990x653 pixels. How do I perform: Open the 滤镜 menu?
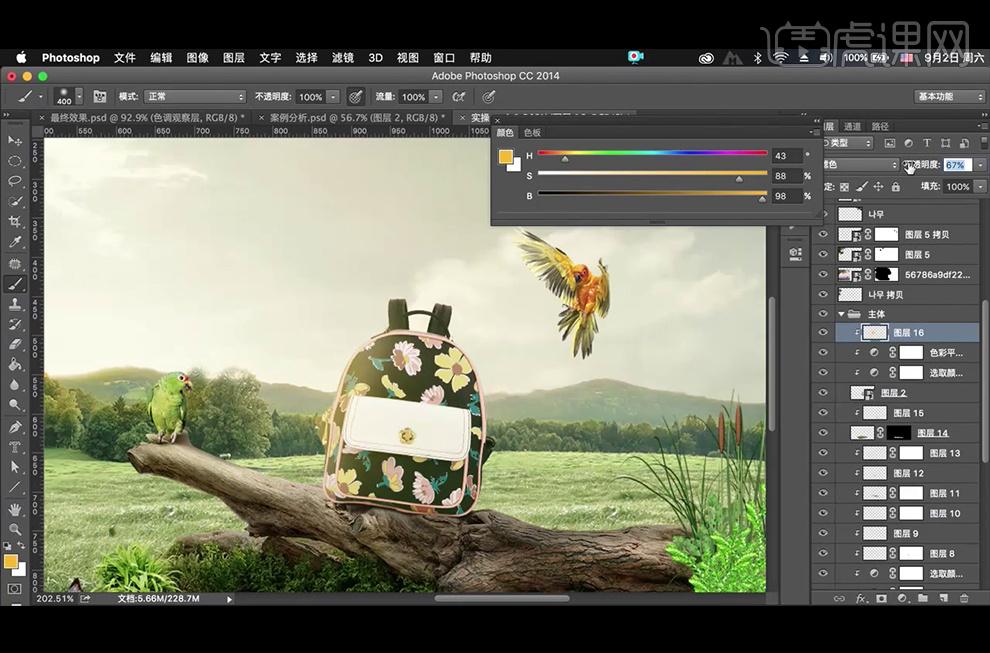point(343,57)
